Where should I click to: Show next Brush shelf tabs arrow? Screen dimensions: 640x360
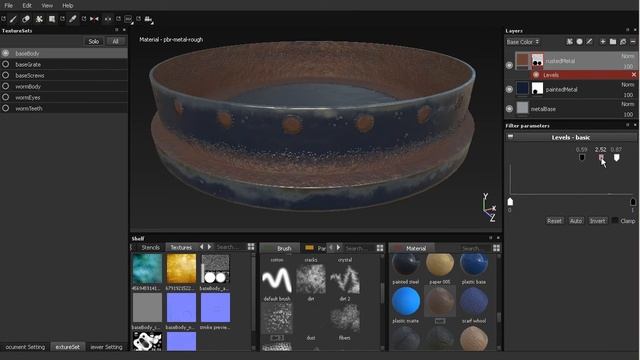pos(338,248)
